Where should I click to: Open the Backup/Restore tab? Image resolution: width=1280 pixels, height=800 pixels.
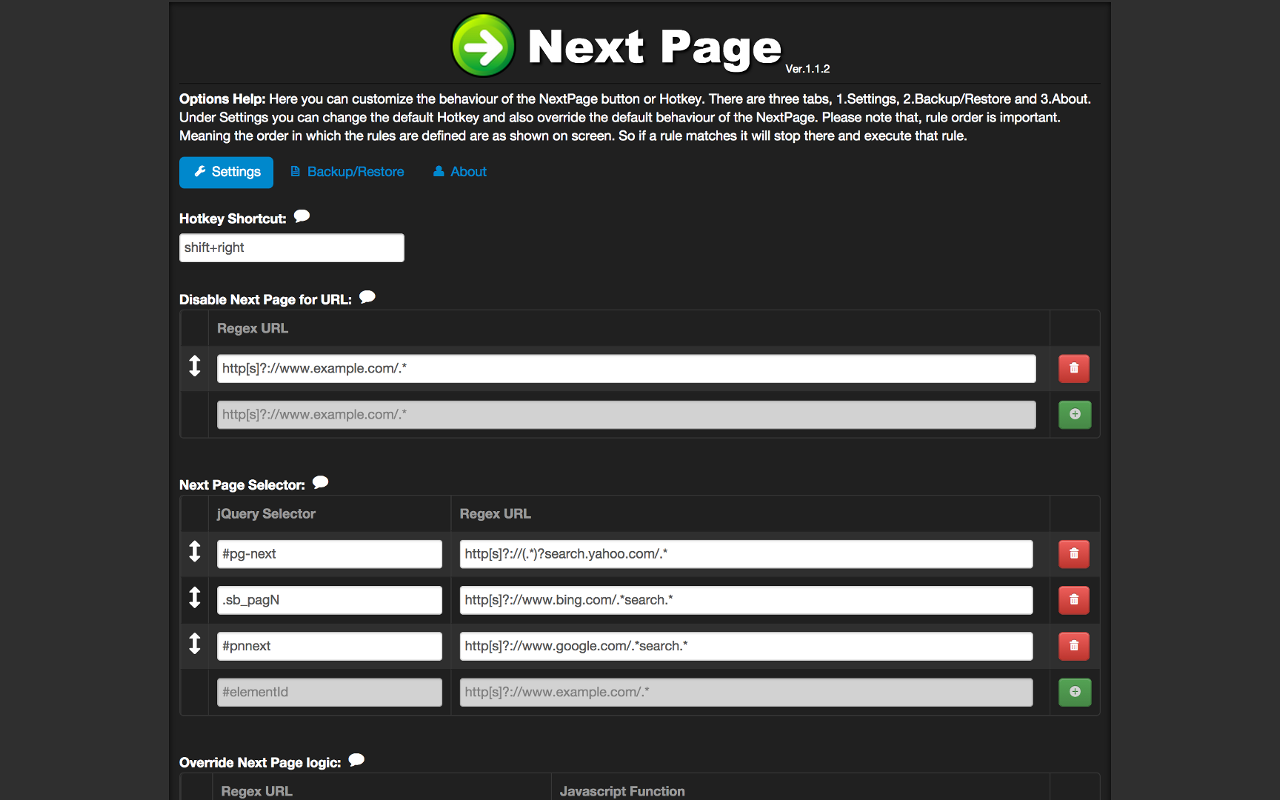347,172
